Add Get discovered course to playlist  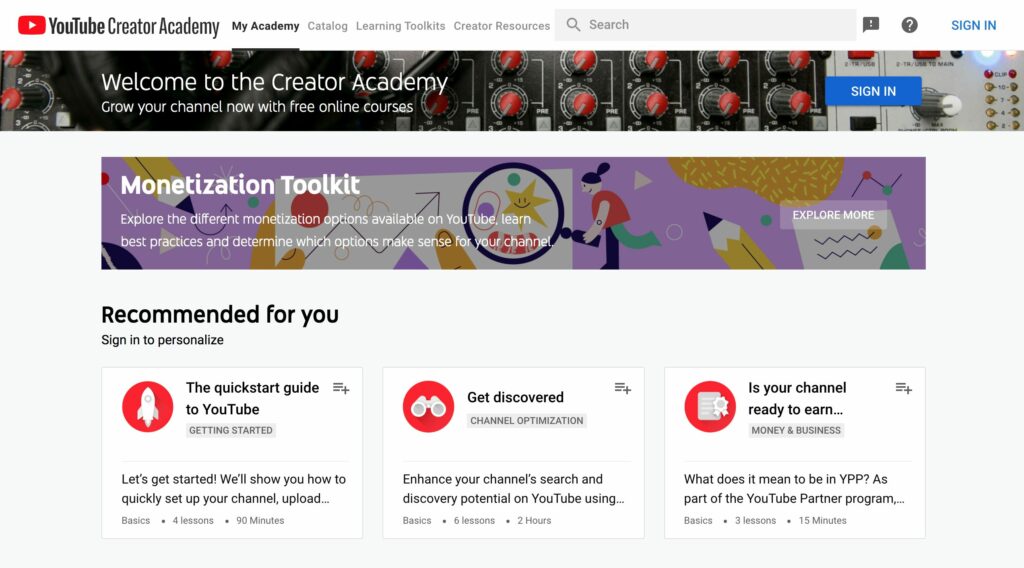[622, 388]
